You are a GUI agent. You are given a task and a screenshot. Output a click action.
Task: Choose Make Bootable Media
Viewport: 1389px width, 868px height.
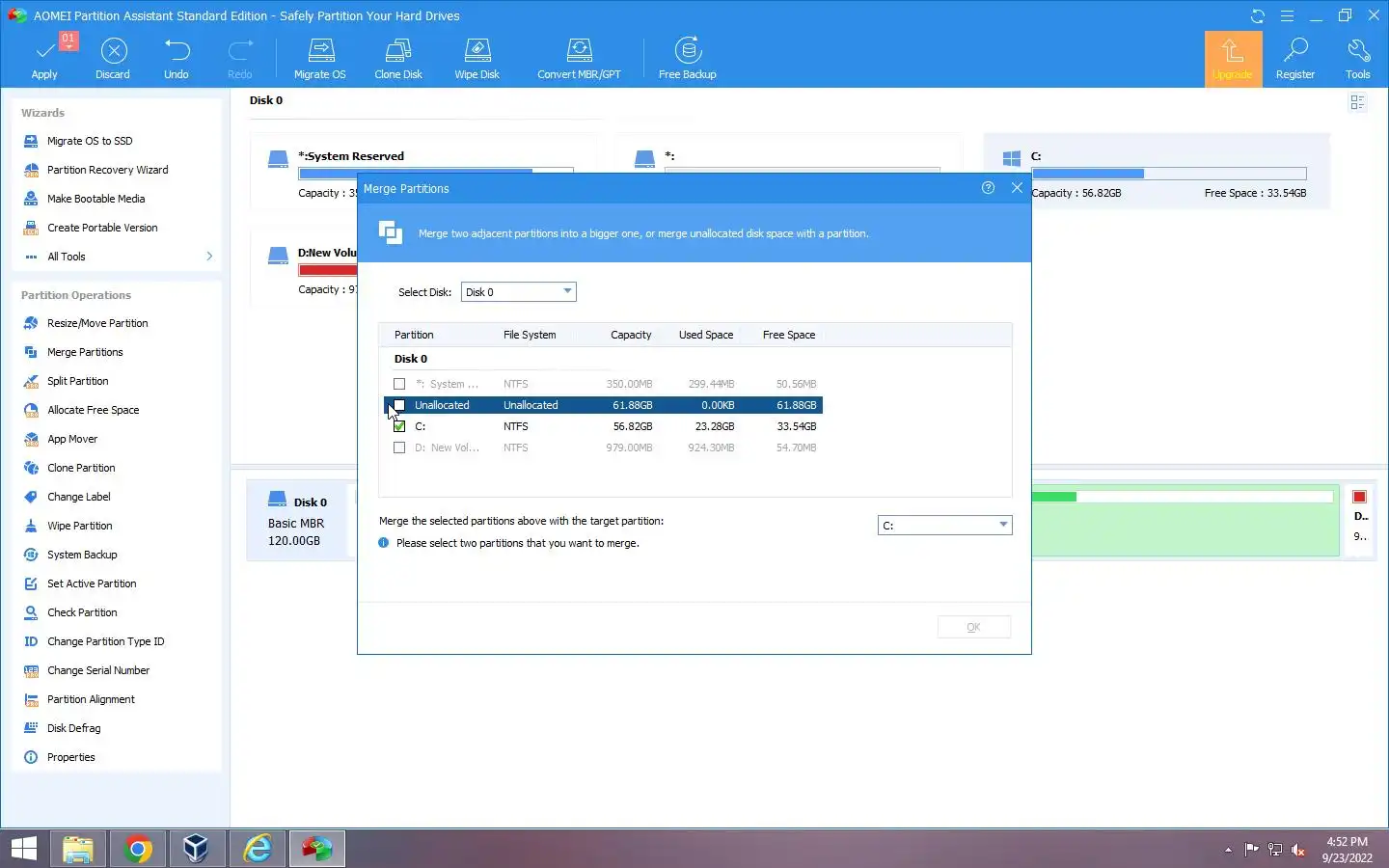[x=95, y=199]
